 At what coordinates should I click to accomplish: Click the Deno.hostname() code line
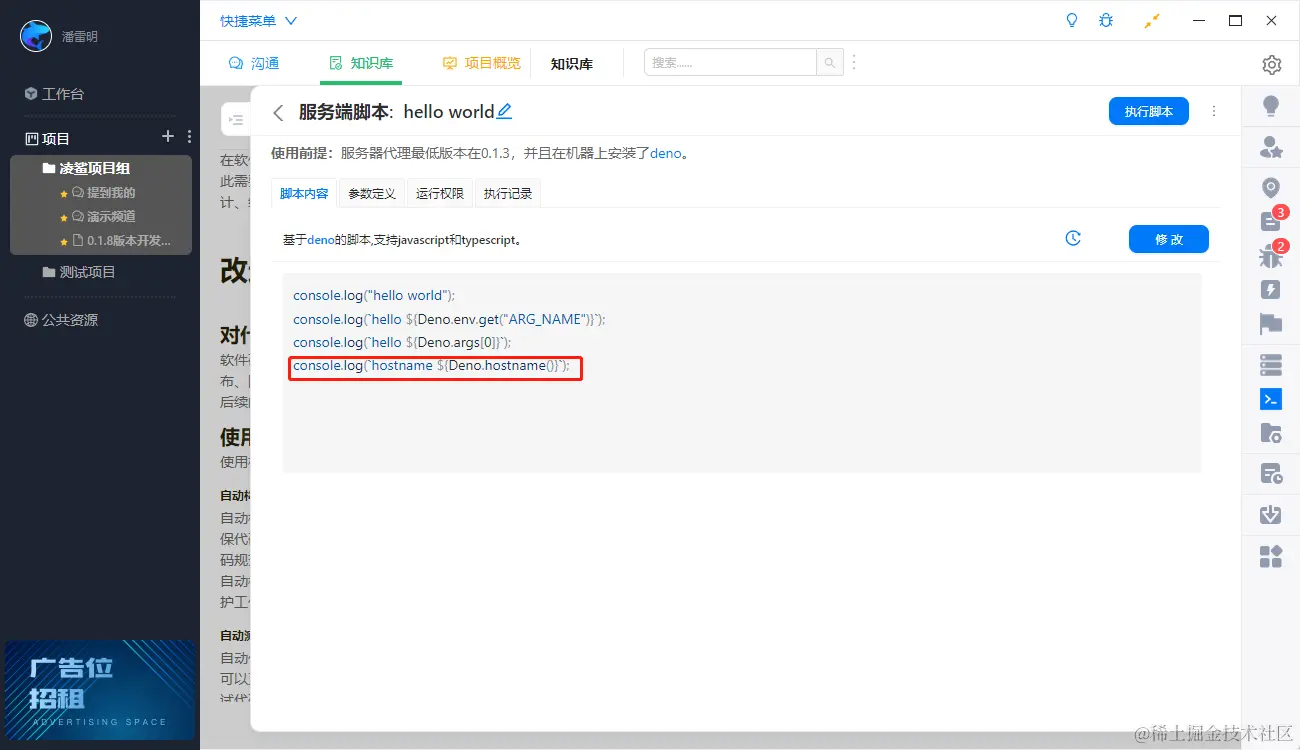(432, 366)
